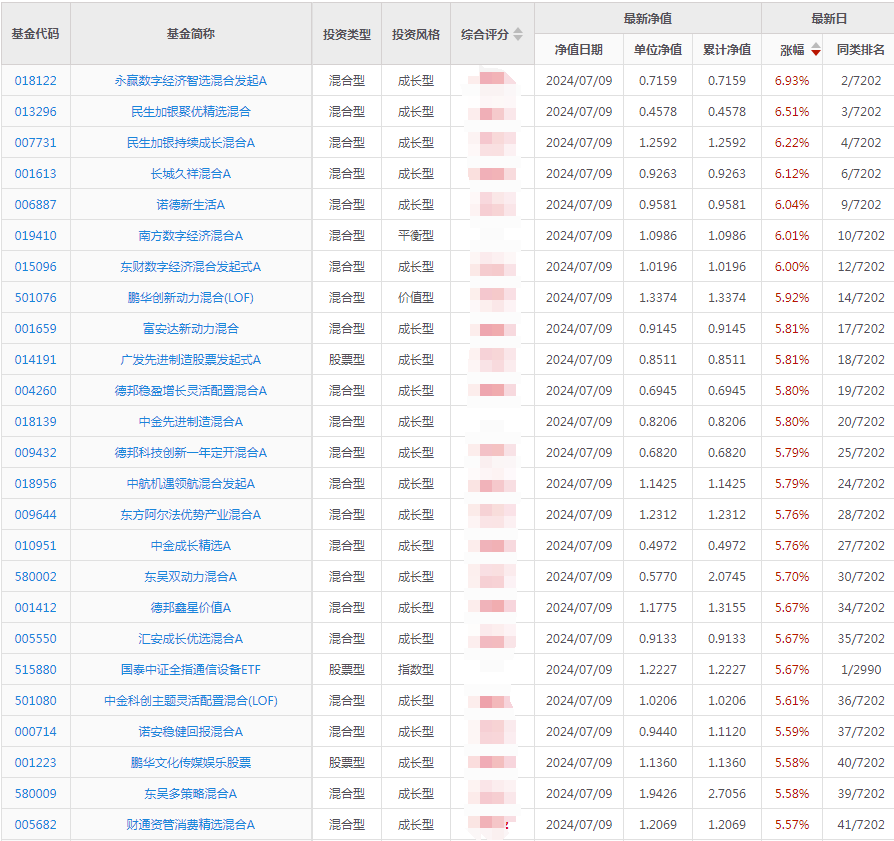
Task: Open fund code 007731
Action: click(x=35, y=143)
